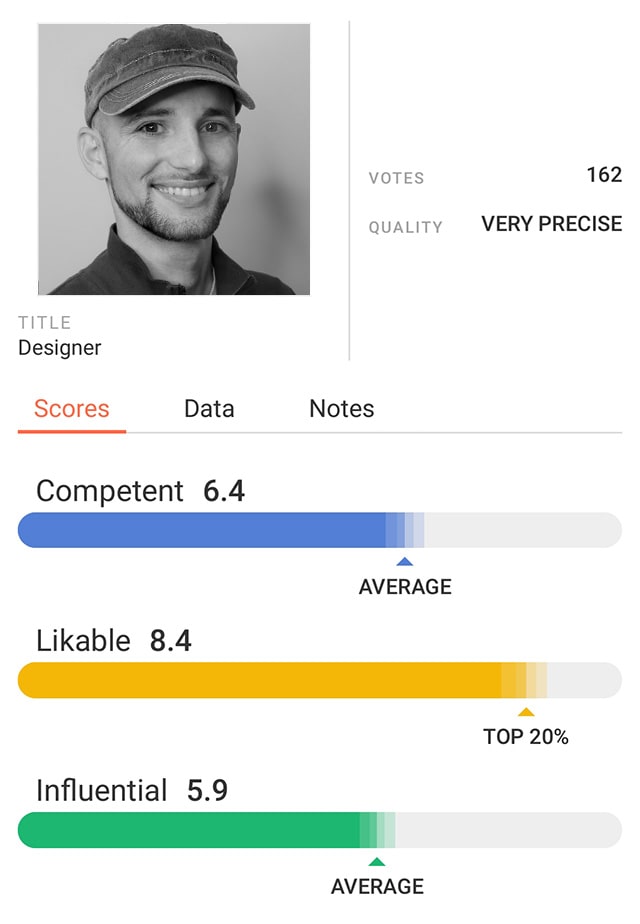Click the AVERAGE label below Influential bar
Screen dimensions: 640x924
tap(377, 887)
